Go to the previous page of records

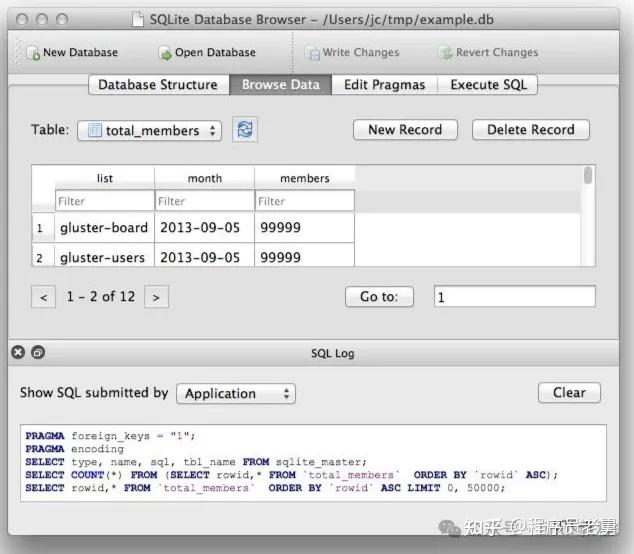pos(43,297)
